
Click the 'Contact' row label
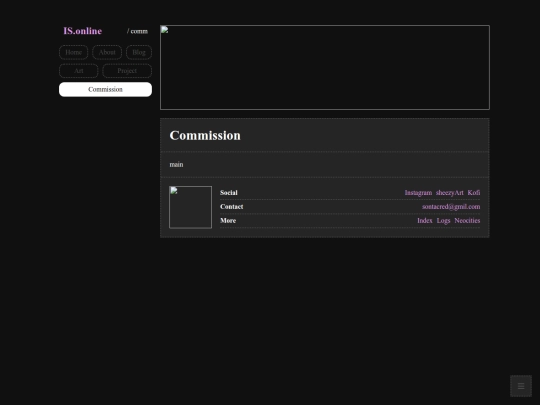pos(231,207)
